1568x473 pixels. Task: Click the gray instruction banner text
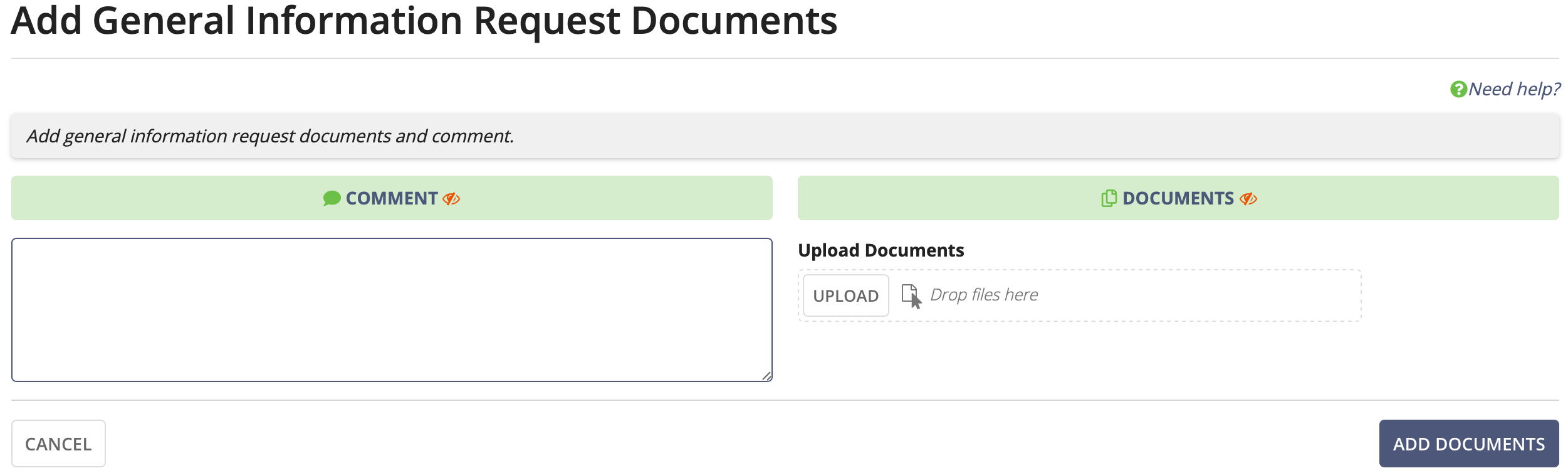click(269, 136)
